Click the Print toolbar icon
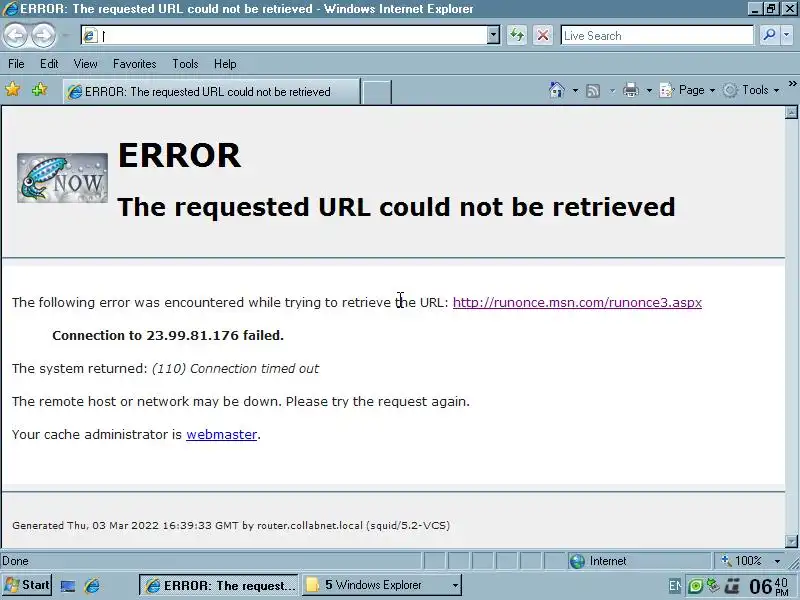 pyautogui.click(x=631, y=90)
